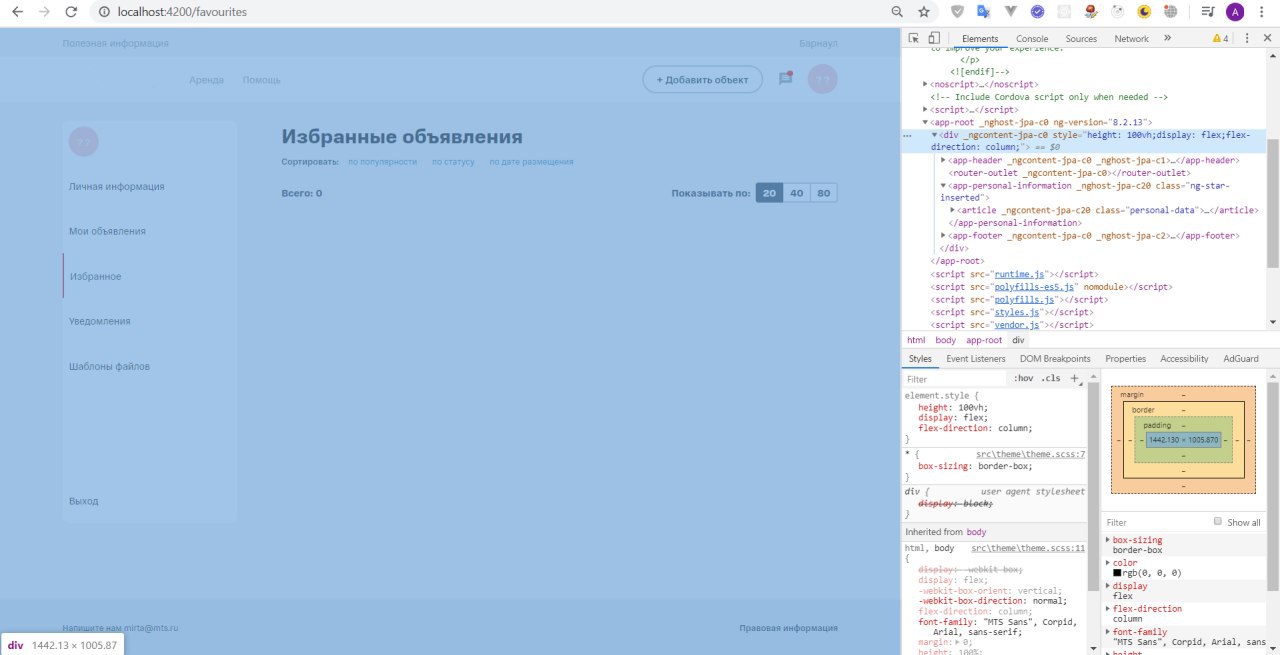The height and width of the screenshot is (655, 1280).
Task: Click the black color swatch in Computed
Action: coord(1117,574)
